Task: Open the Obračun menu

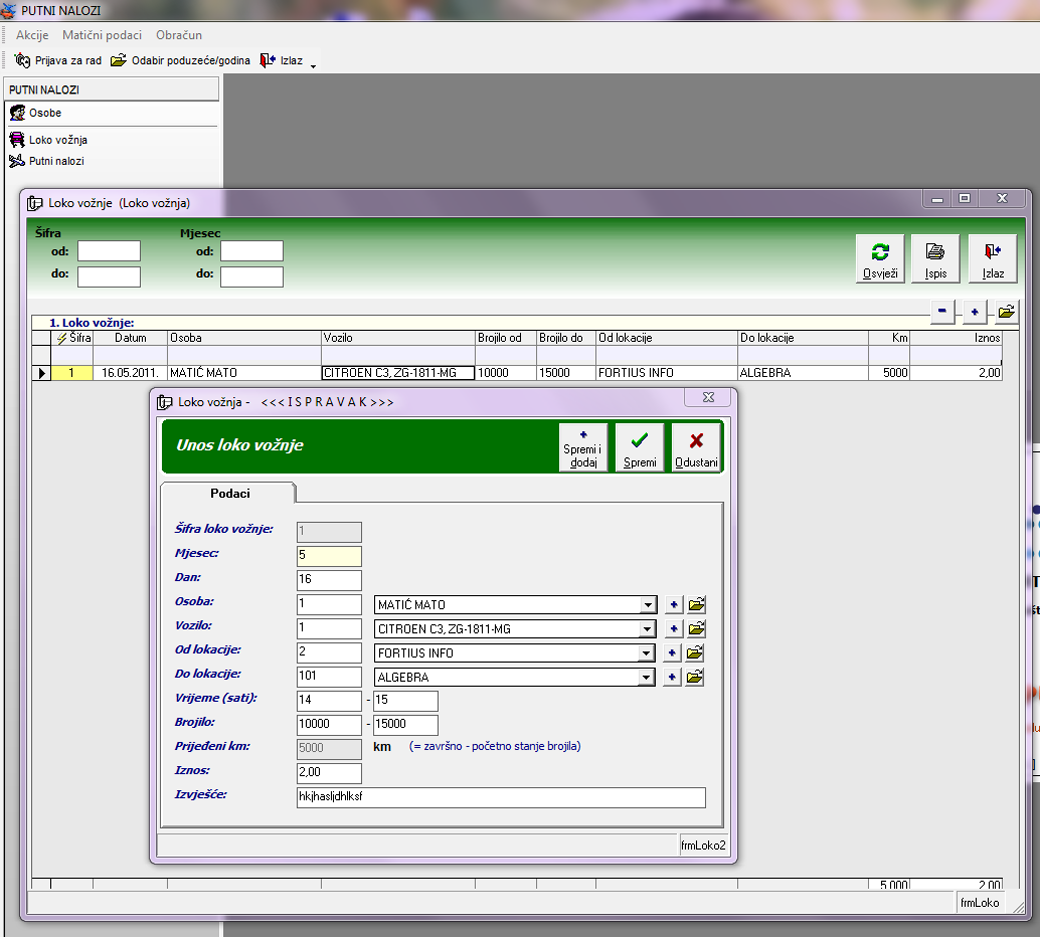Action: tap(179, 35)
